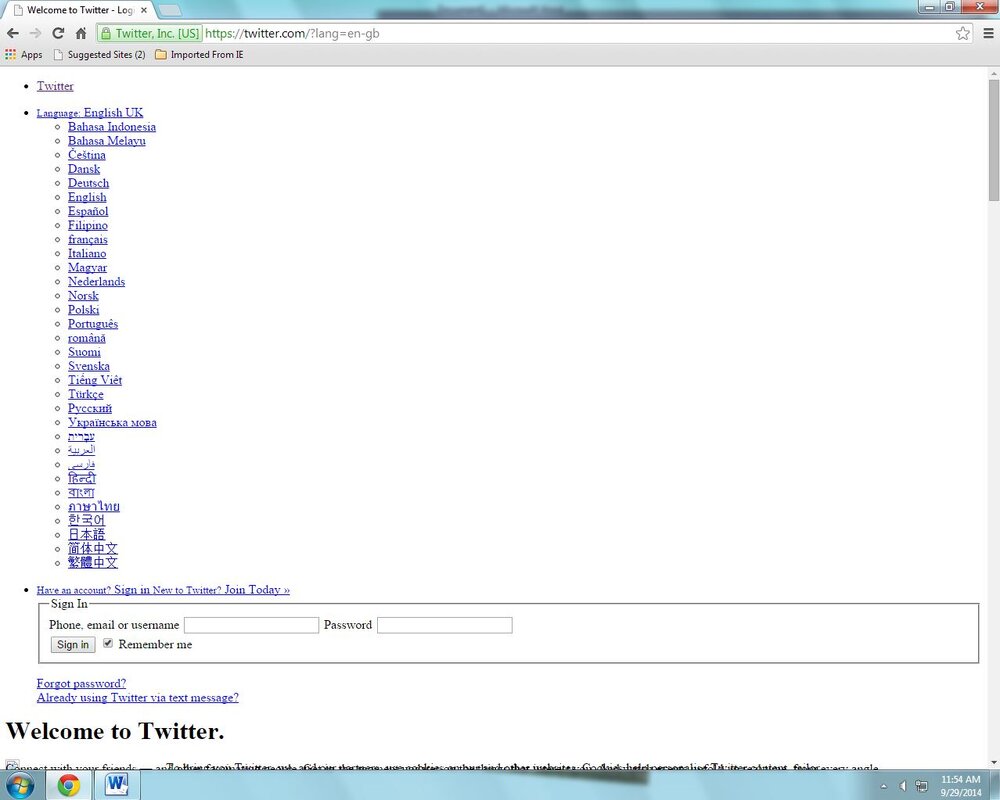Switch language to Deutsch

(x=88, y=183)
